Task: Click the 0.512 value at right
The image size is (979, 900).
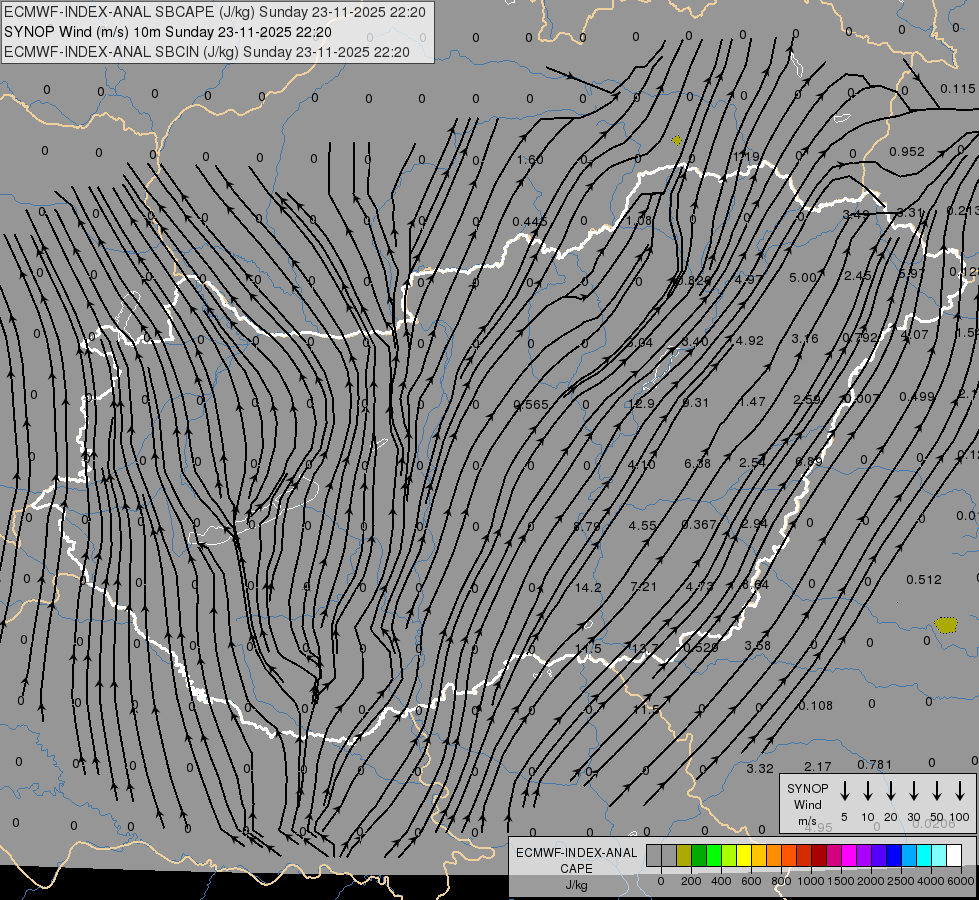Action: click(x=924, y=580)
